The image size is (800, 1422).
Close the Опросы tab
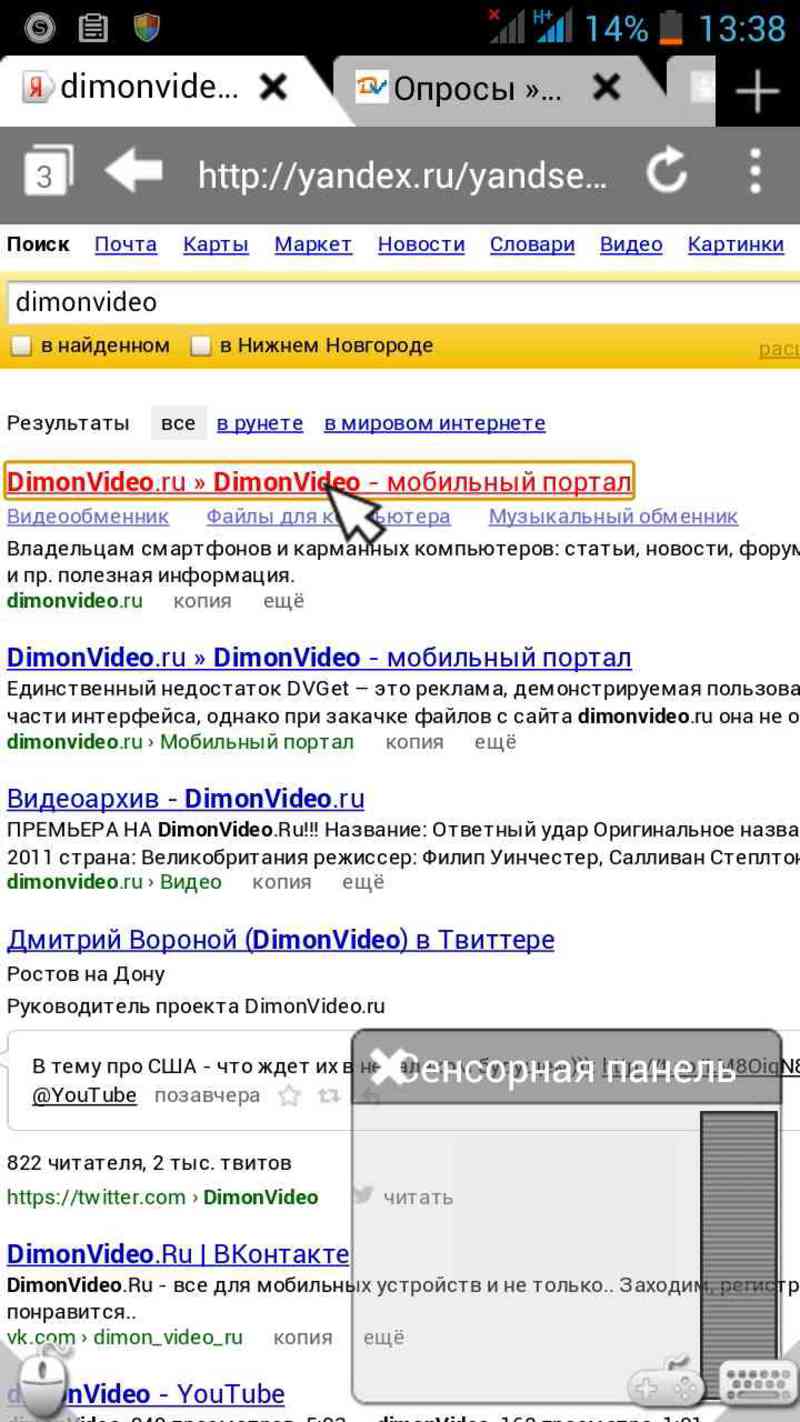pos(606,88)
